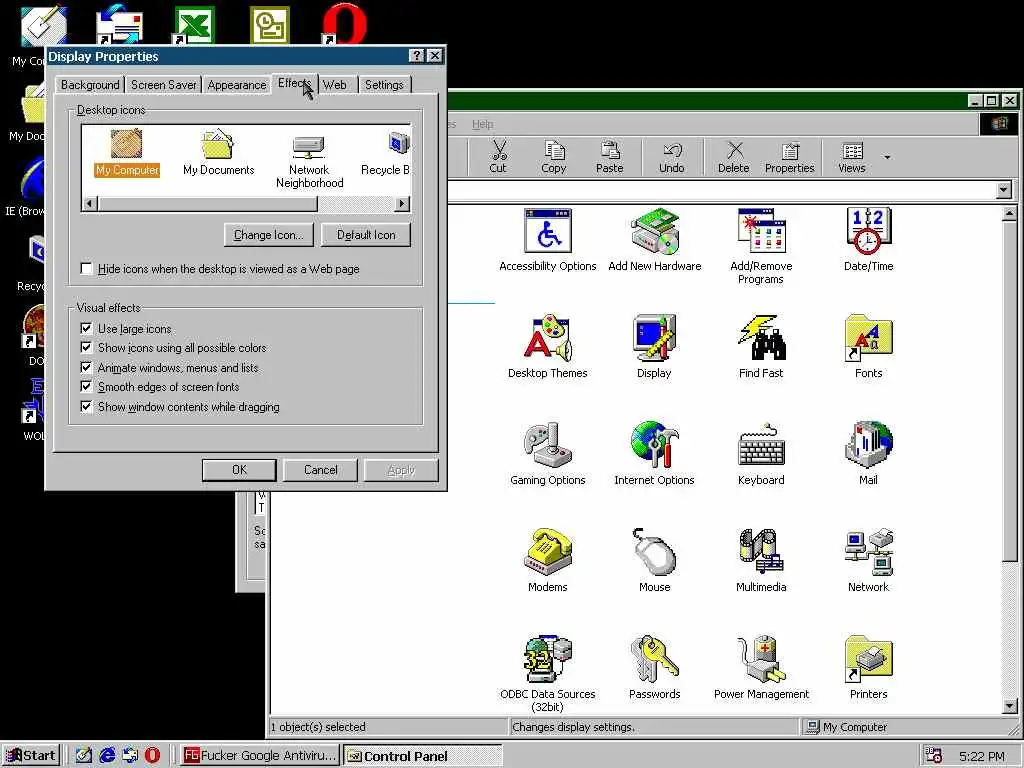This screenshot has height=768, width=1024.
Task: Open the Power Management icon
Action: pos(761,668)
